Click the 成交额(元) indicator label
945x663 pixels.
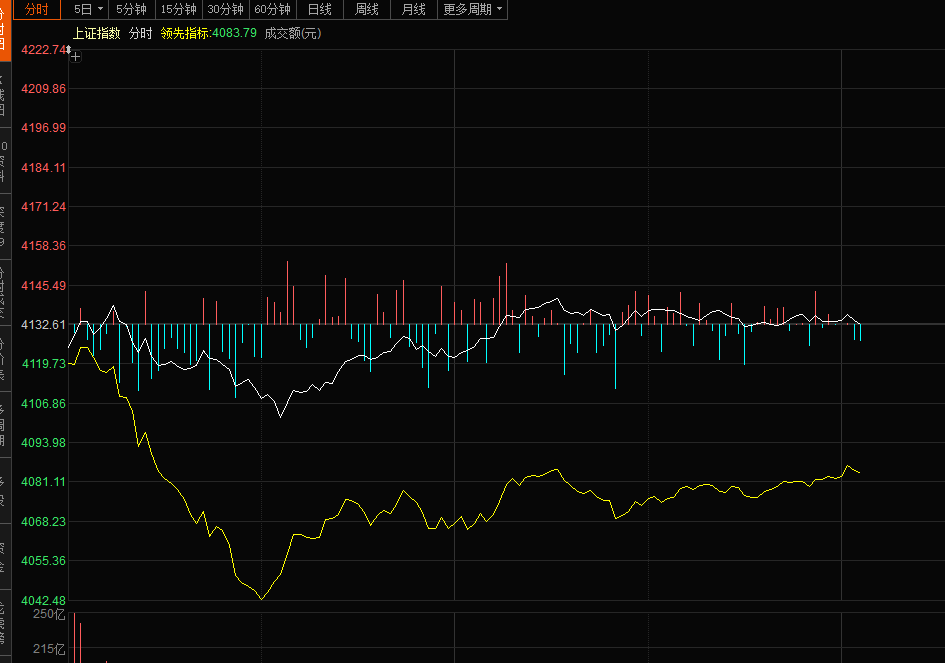[293, 33]
